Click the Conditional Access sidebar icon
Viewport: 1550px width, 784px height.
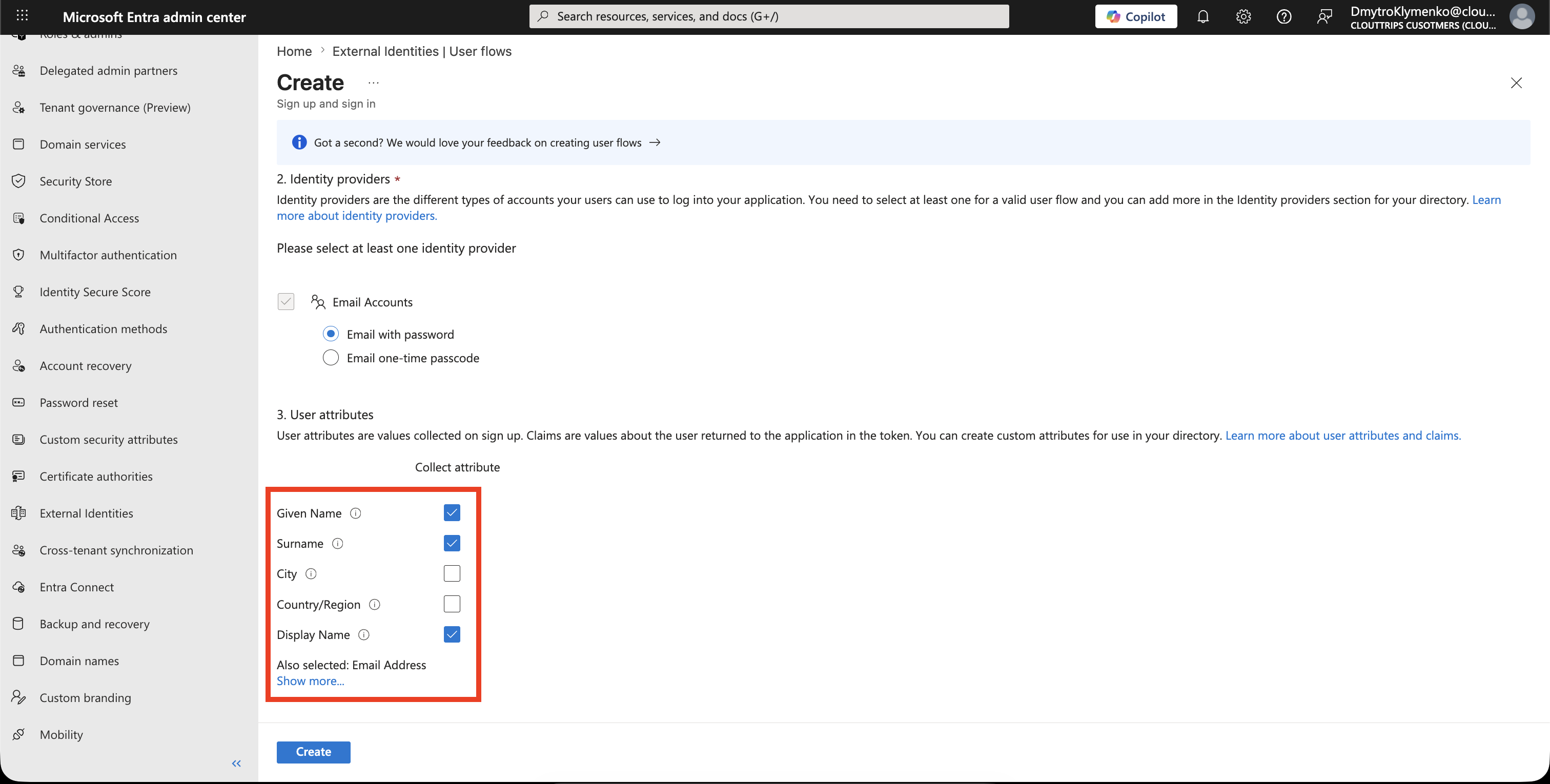18,218
